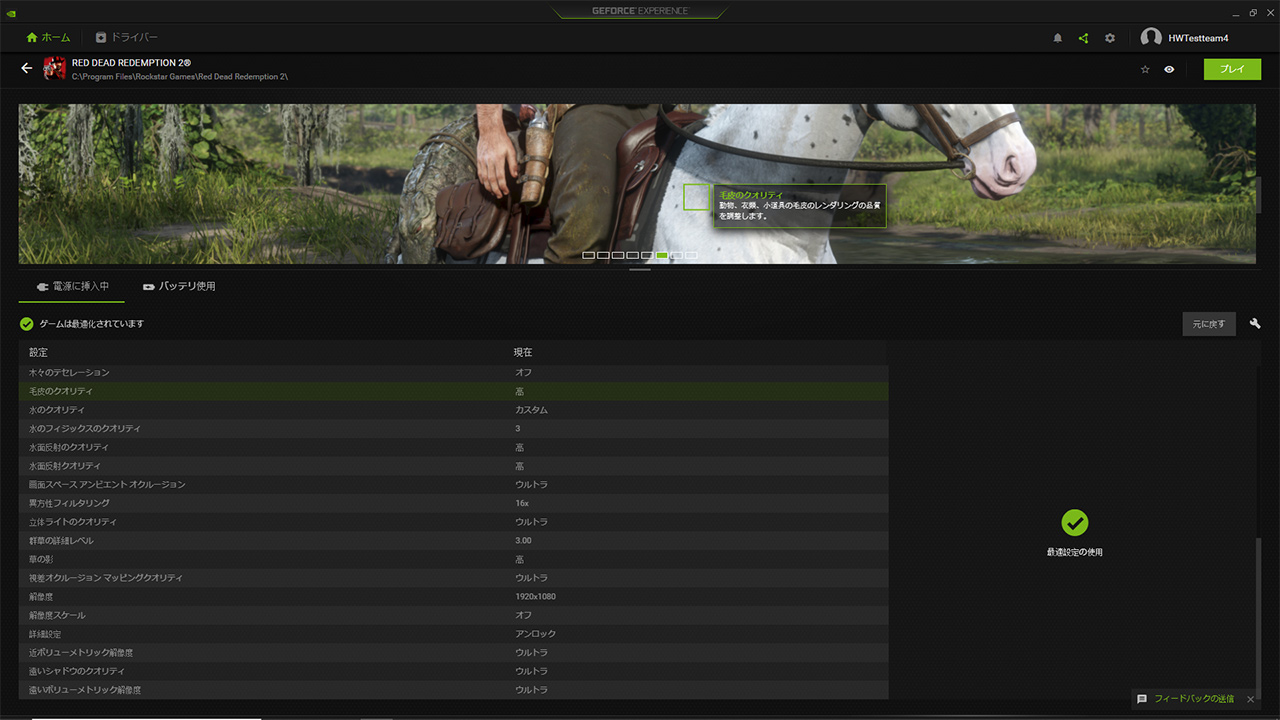This screenshot has height=720, width=1280.
Task: Switch to the ホーム tab
Action: (48, 38)
